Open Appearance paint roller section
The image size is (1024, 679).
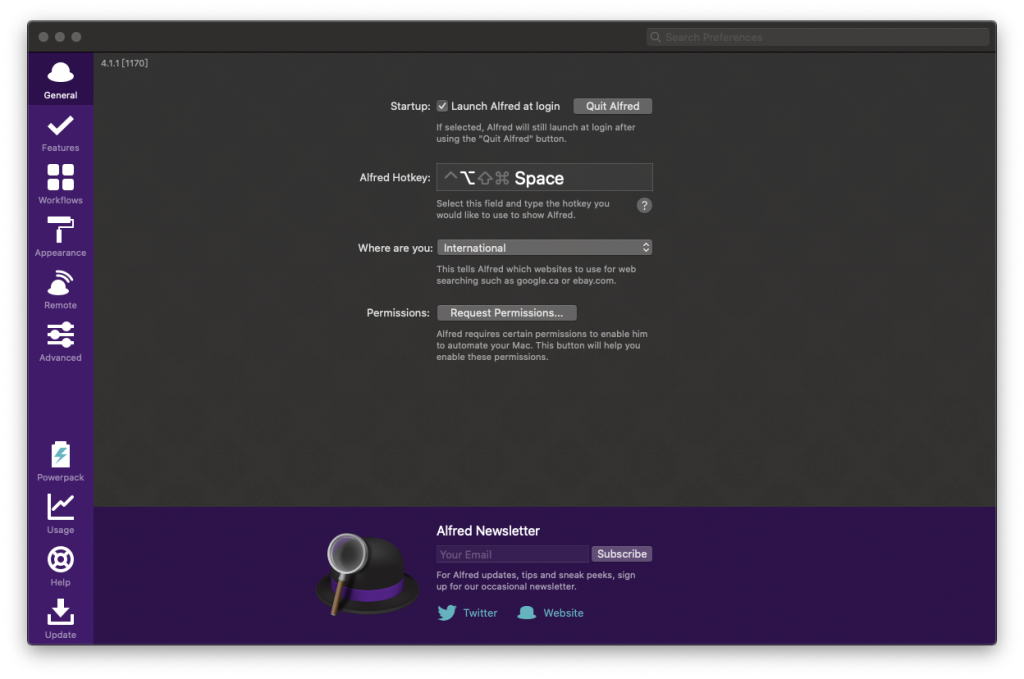[x=60, y=237]
